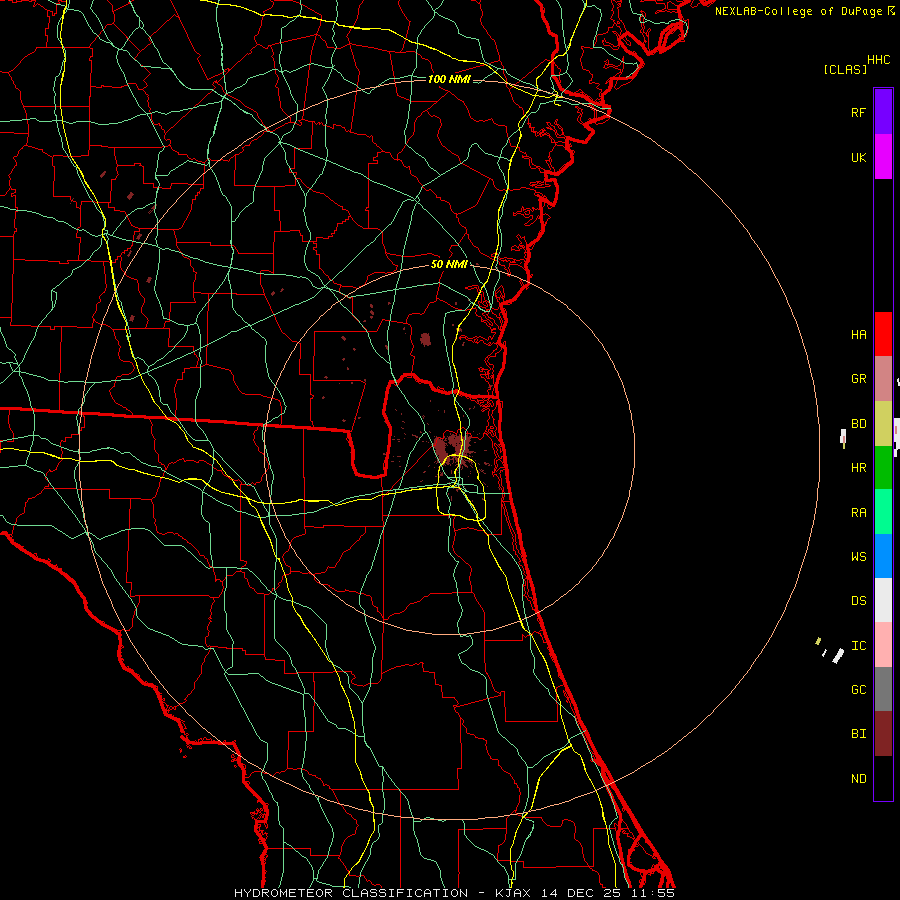Screen dimensions: 900x900
Task: Click the small brown echo north of state line
Action: (x=425, y=339)
